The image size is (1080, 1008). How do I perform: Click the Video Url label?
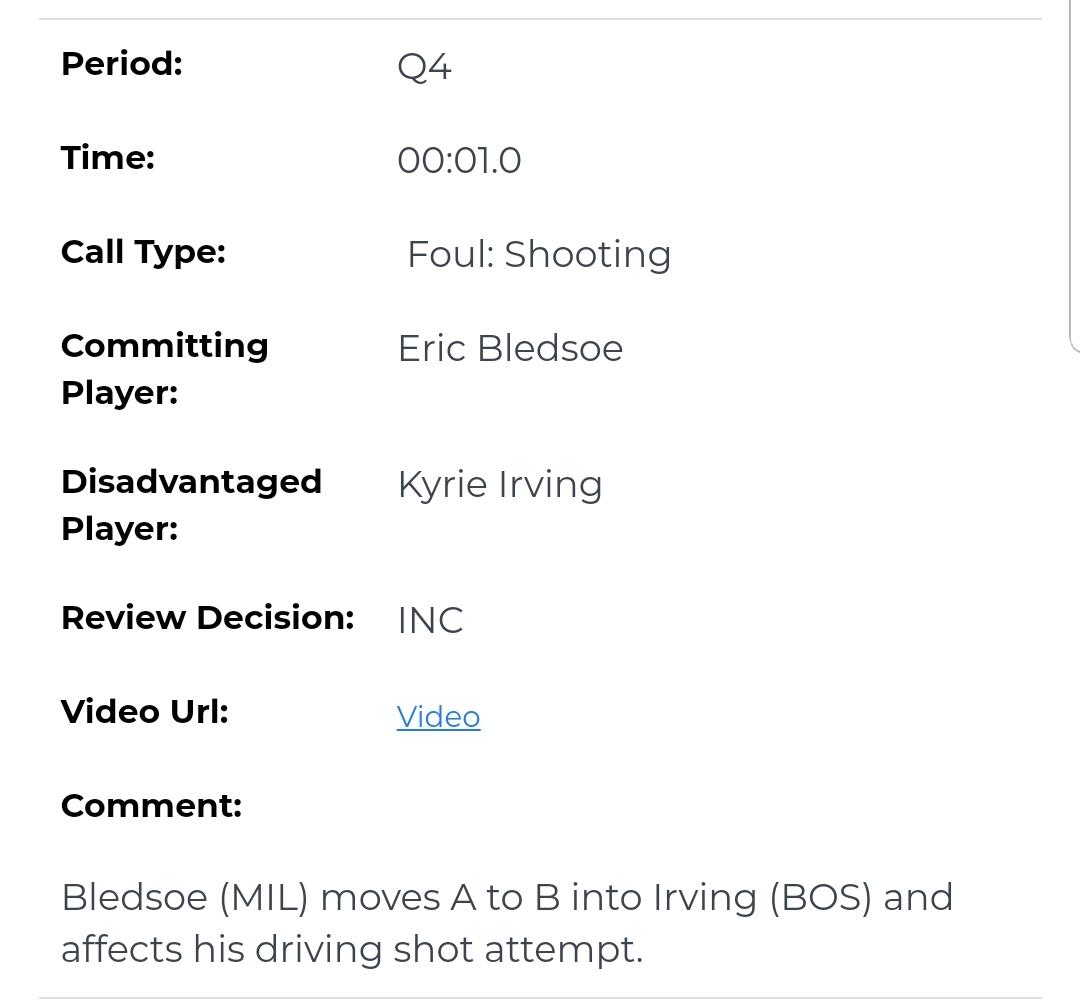pos(145,712)
